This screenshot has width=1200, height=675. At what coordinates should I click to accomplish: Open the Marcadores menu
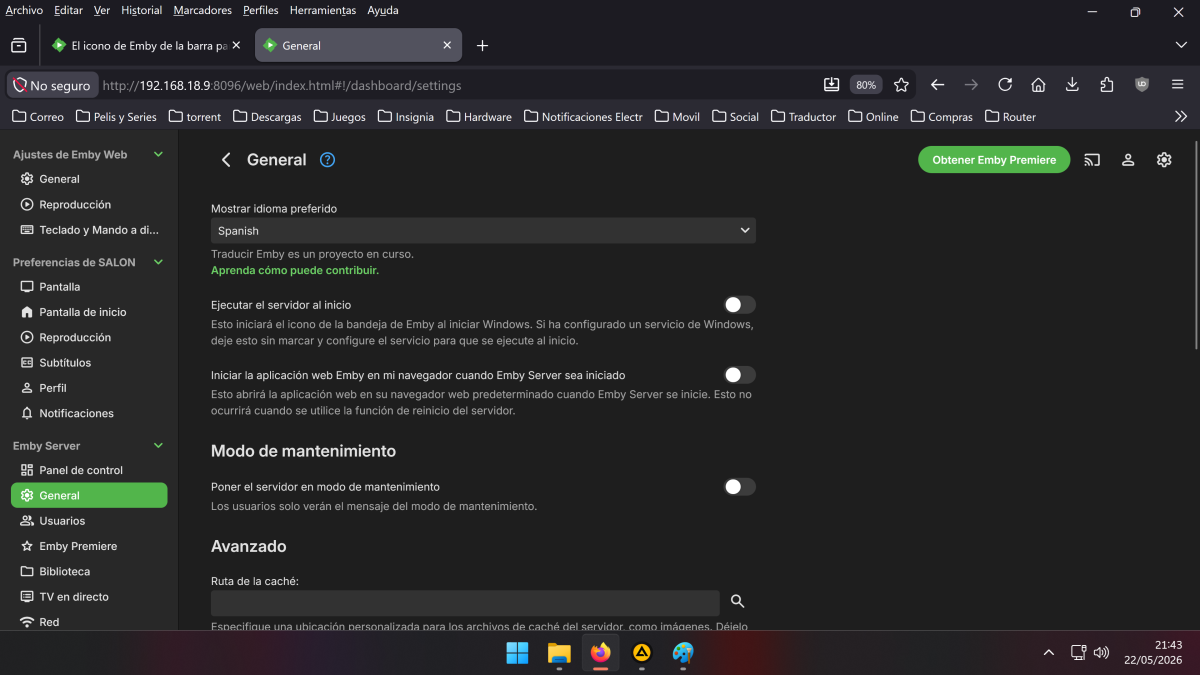pos(202,10)
